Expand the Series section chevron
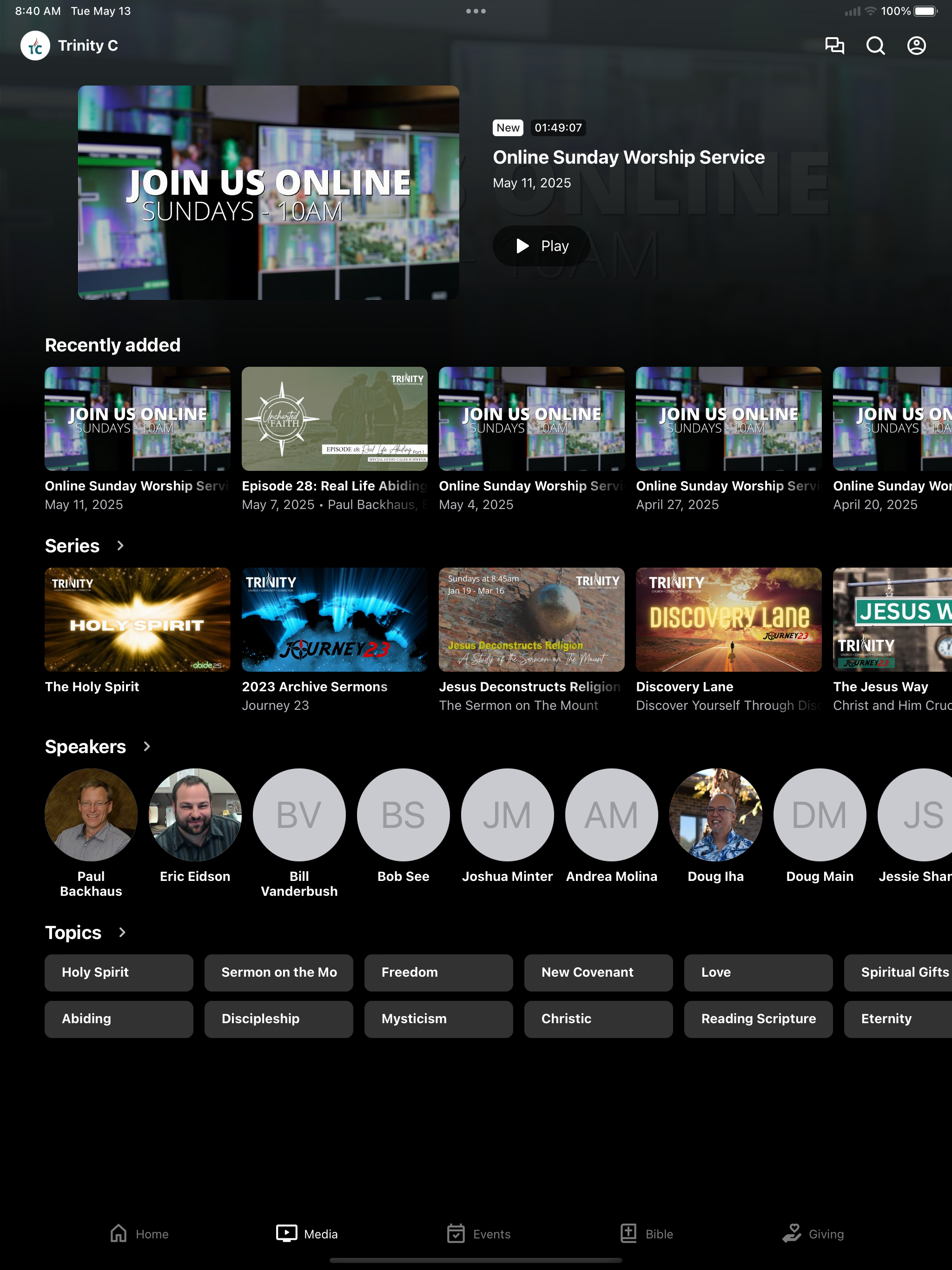 [120, 545]
